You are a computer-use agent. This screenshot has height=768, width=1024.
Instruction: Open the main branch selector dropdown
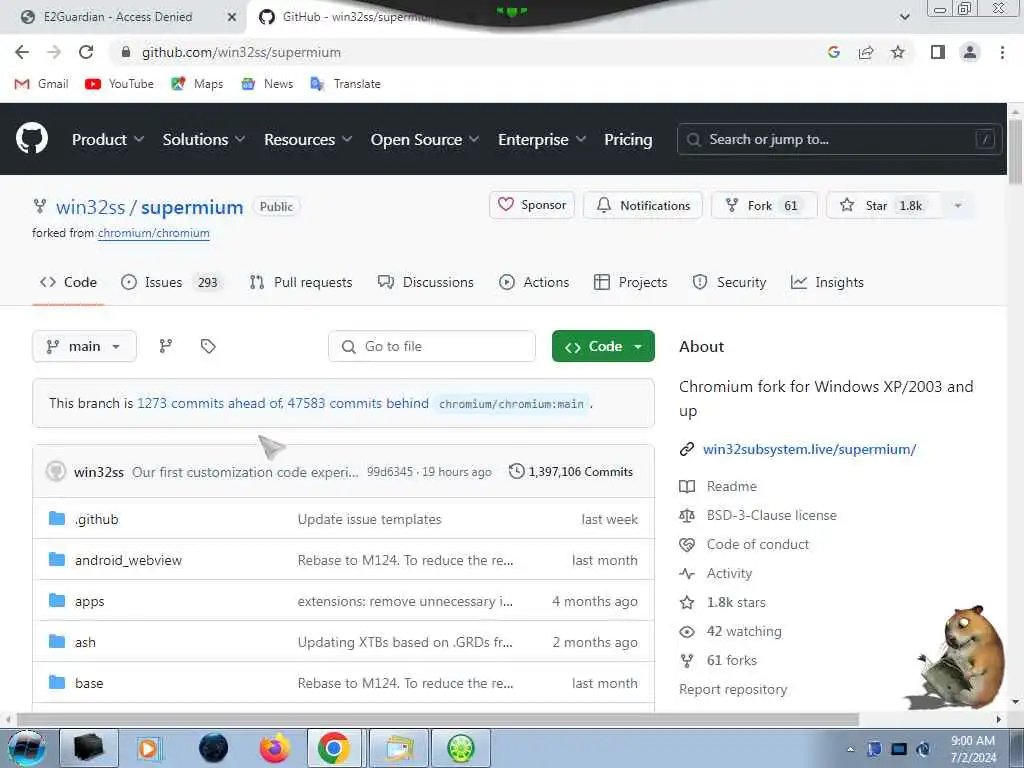click(x=84, y=346)
